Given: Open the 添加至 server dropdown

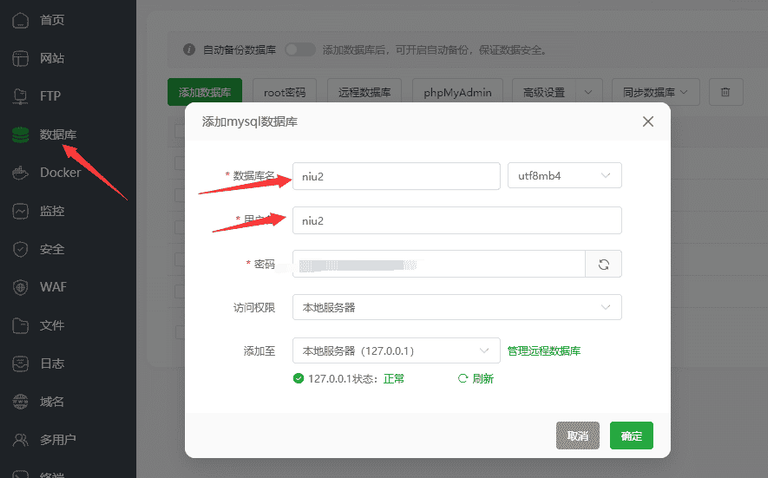Looking at the screenshot, I should (x=396, y=351).
